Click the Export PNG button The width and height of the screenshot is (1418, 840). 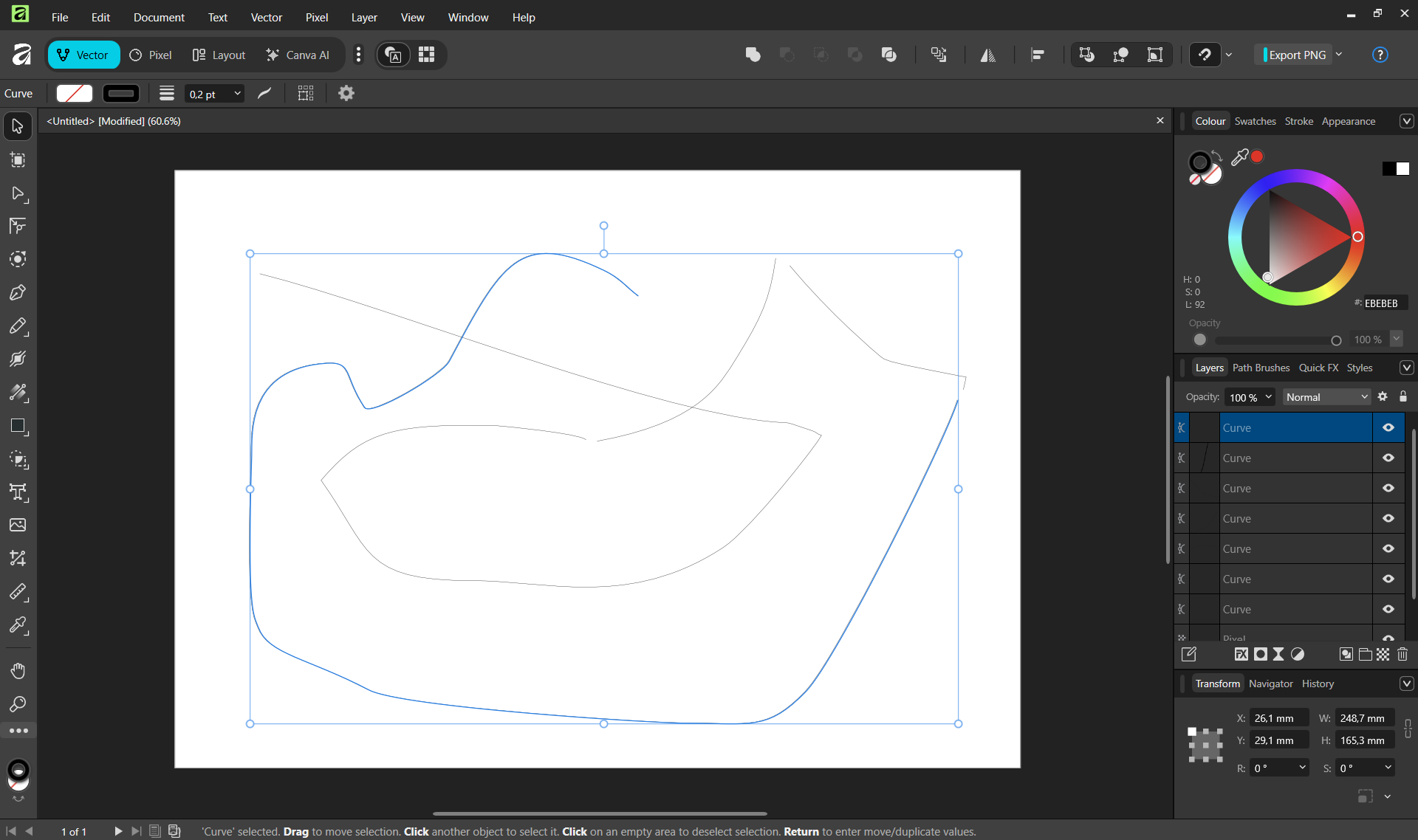point(1296,55)
